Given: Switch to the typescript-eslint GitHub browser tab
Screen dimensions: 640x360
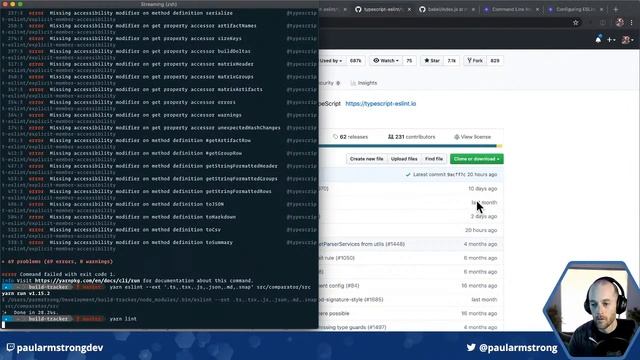Looking at the screenshot, I should point(382,9).
